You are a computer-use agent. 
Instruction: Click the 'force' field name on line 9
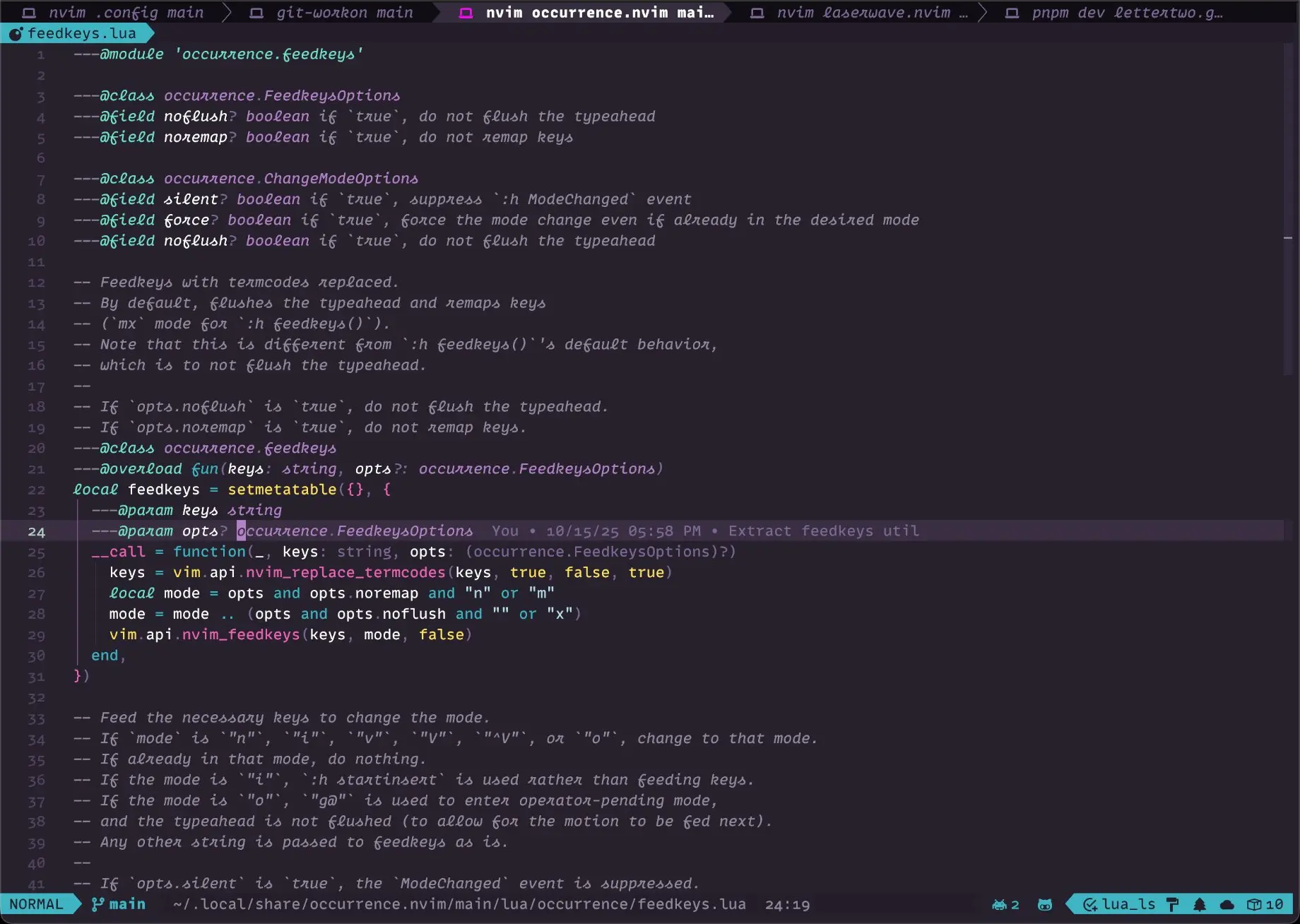tap(187, 220)
